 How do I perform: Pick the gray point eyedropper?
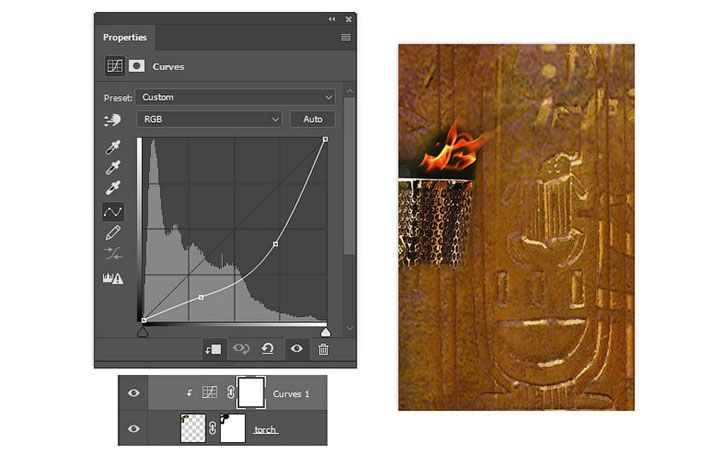coord(112,167)
